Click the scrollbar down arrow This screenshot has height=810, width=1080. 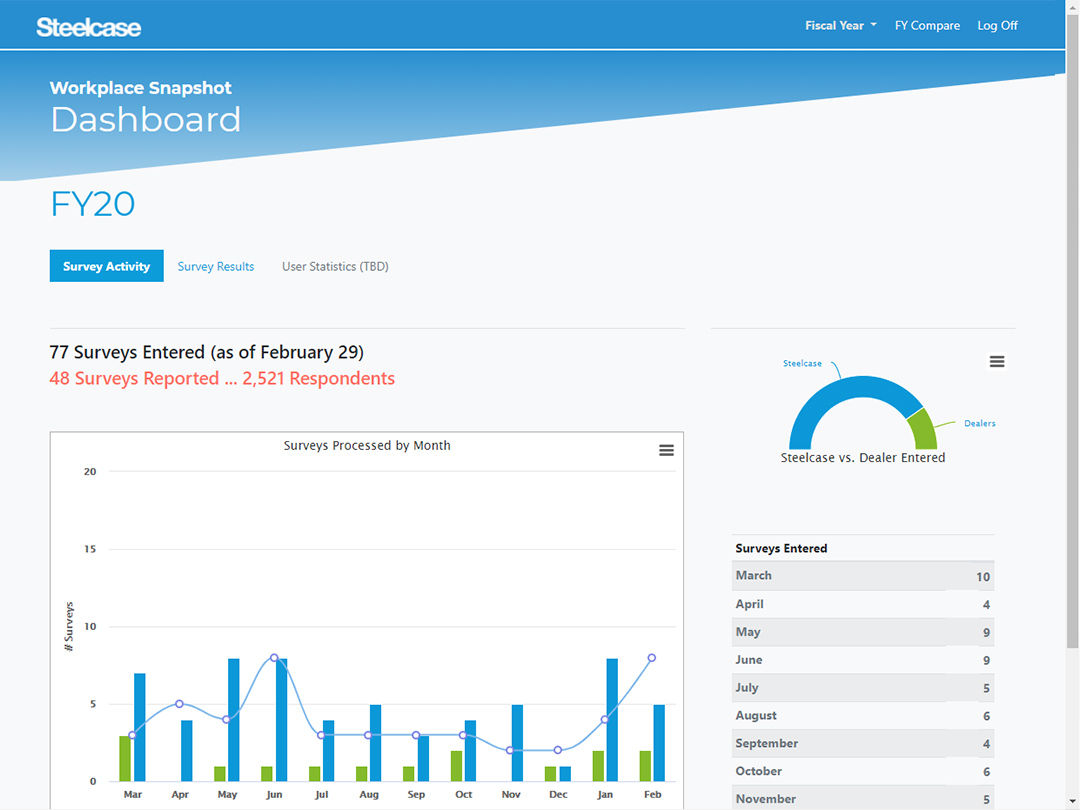click(1072, 802)
